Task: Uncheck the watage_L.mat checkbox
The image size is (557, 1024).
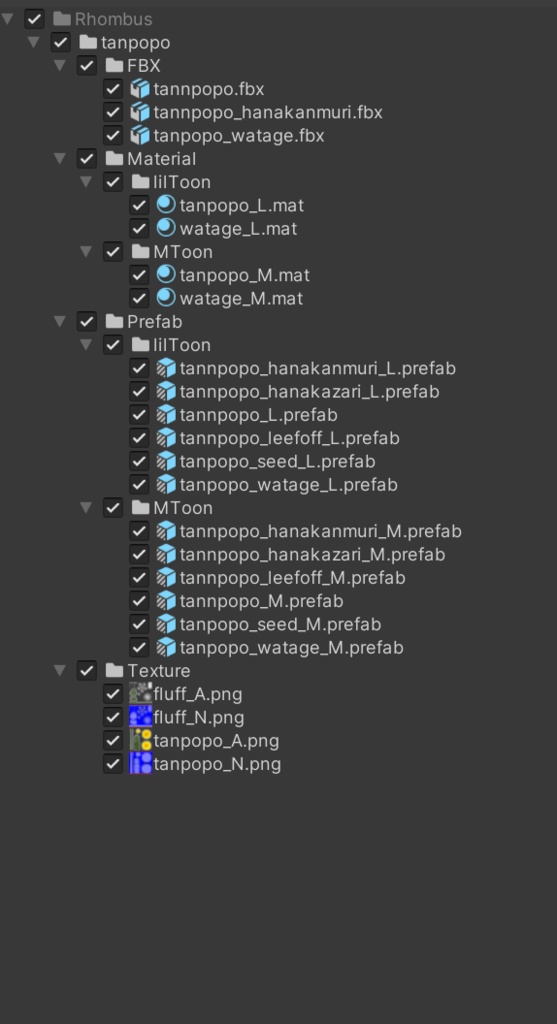Action: coord(139,229)
